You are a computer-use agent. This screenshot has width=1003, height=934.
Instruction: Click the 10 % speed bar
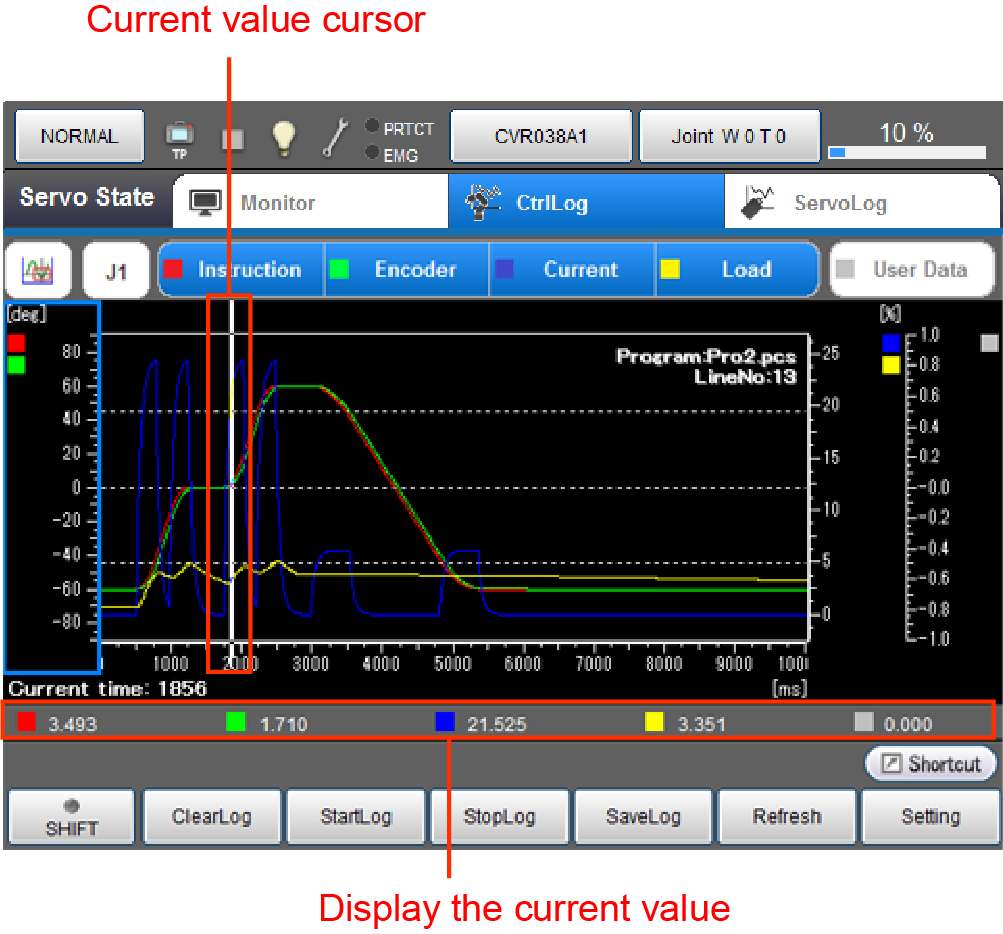906,139
